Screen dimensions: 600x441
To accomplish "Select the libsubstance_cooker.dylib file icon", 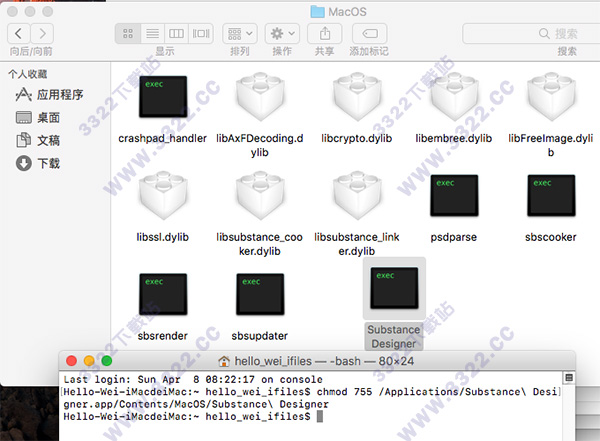I will [x=260, y=195].
